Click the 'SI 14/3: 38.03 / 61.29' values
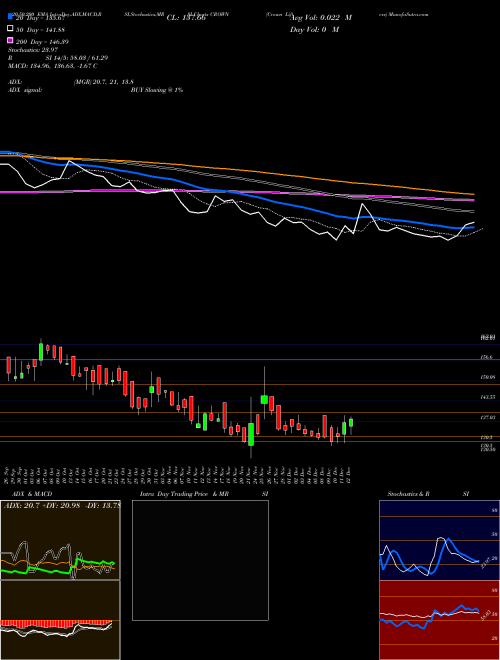Screen dimensions: 500x660 [77, 58]
